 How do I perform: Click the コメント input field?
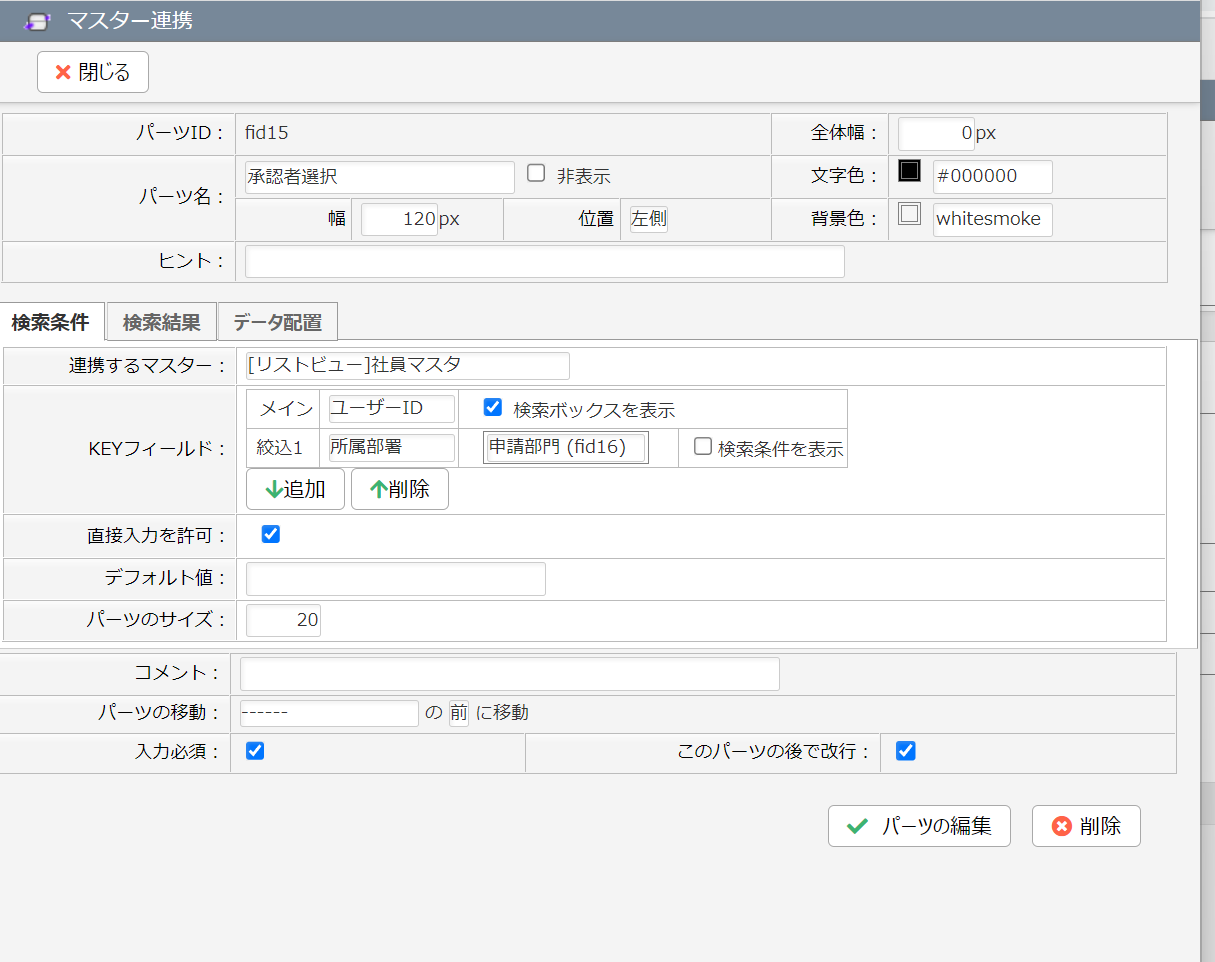(x=510, y=674)
